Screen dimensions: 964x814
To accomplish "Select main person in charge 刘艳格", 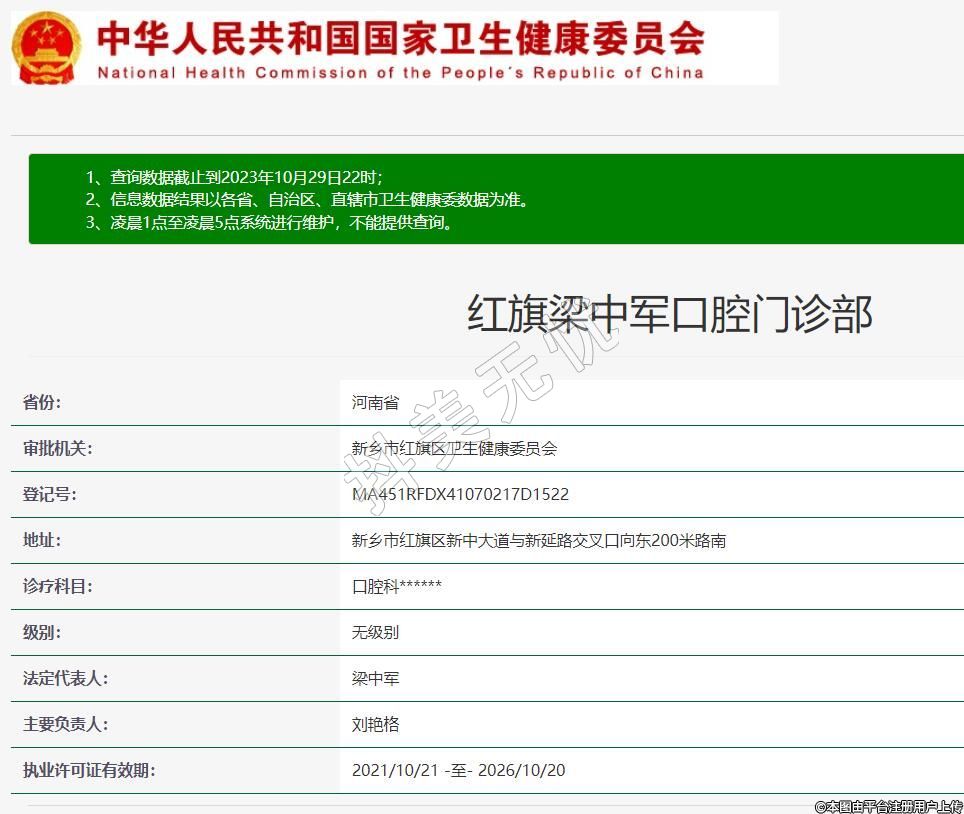I will 375,724.
